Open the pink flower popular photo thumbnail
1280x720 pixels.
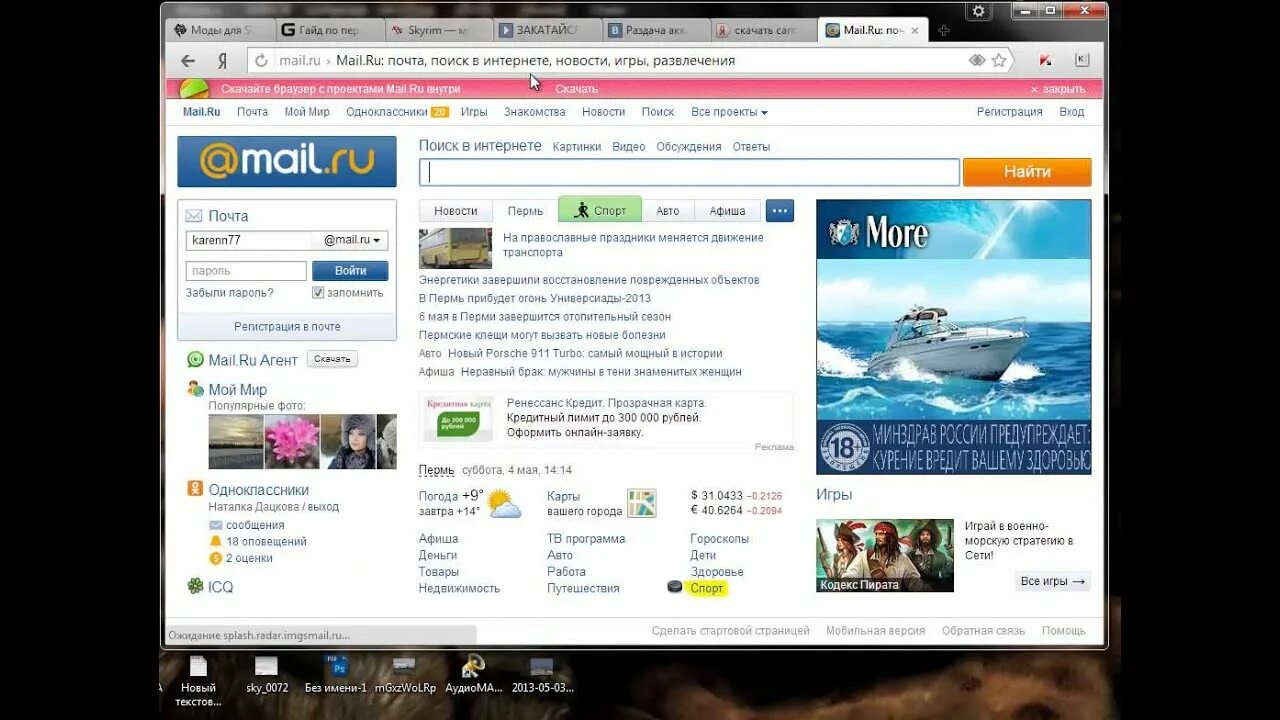(x=292, y=442)
